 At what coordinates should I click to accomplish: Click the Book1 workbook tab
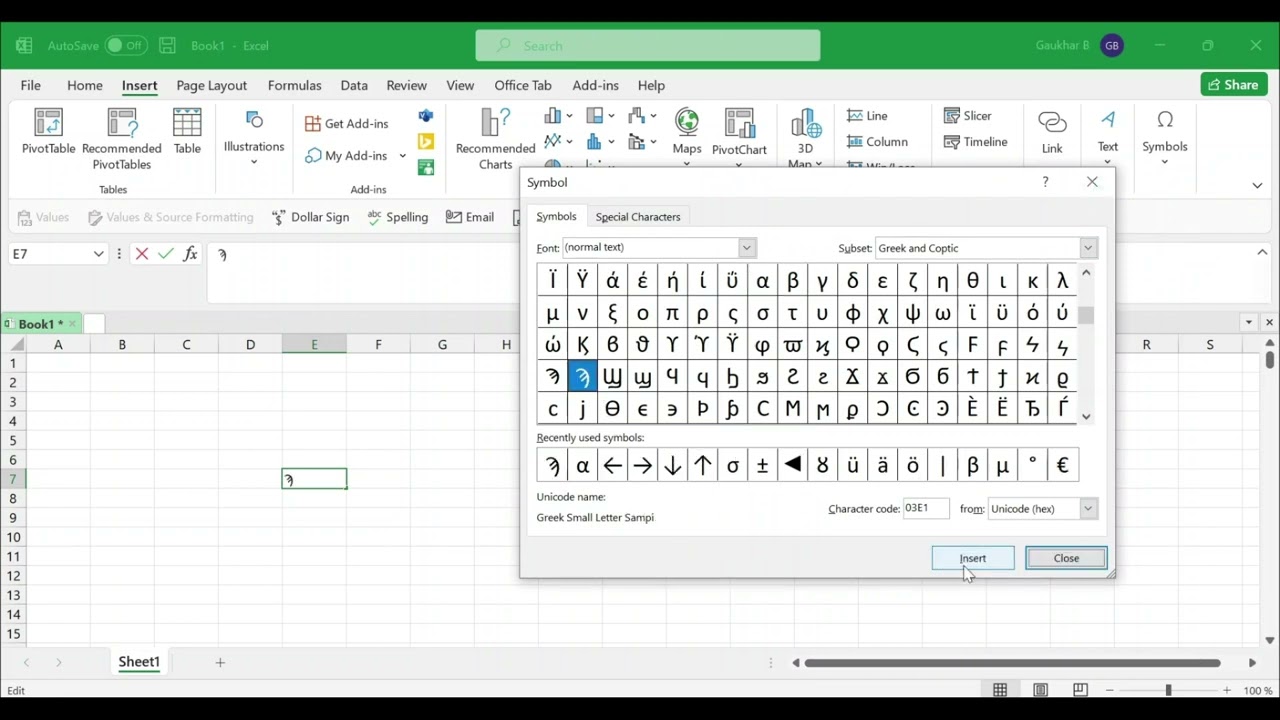(x=40, y=324)
